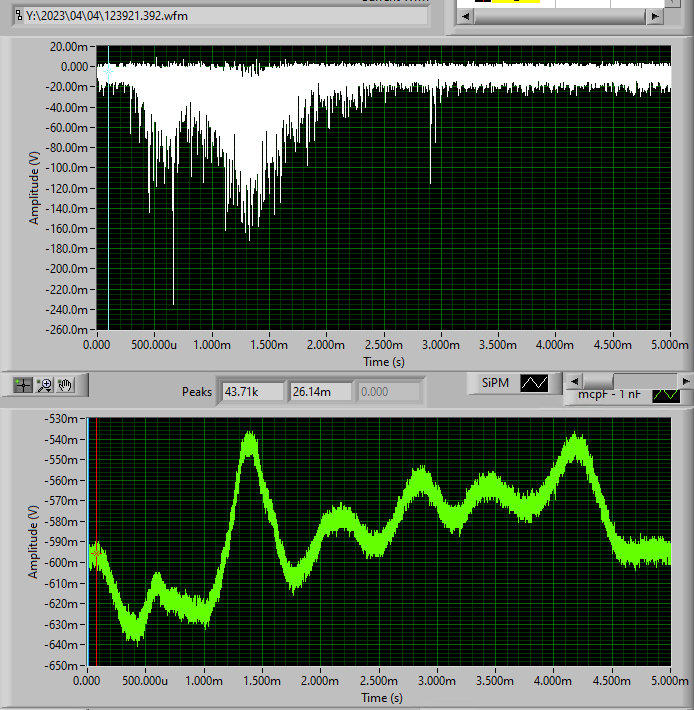
Task: Open the file path browse icon
Action: coord(19,16)
